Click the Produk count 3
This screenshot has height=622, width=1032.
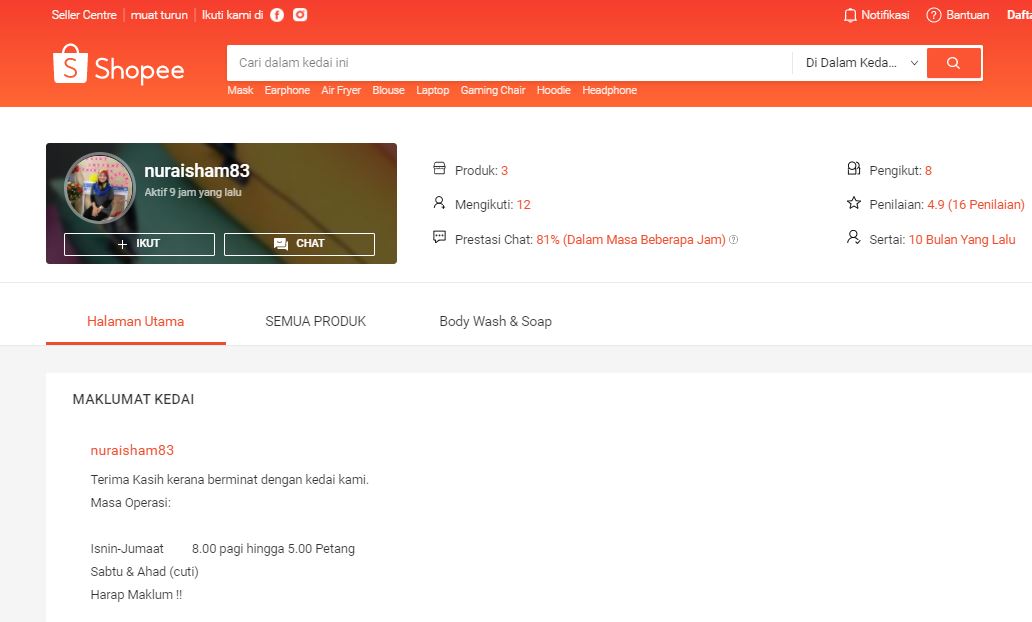click(x=504, y=170)
